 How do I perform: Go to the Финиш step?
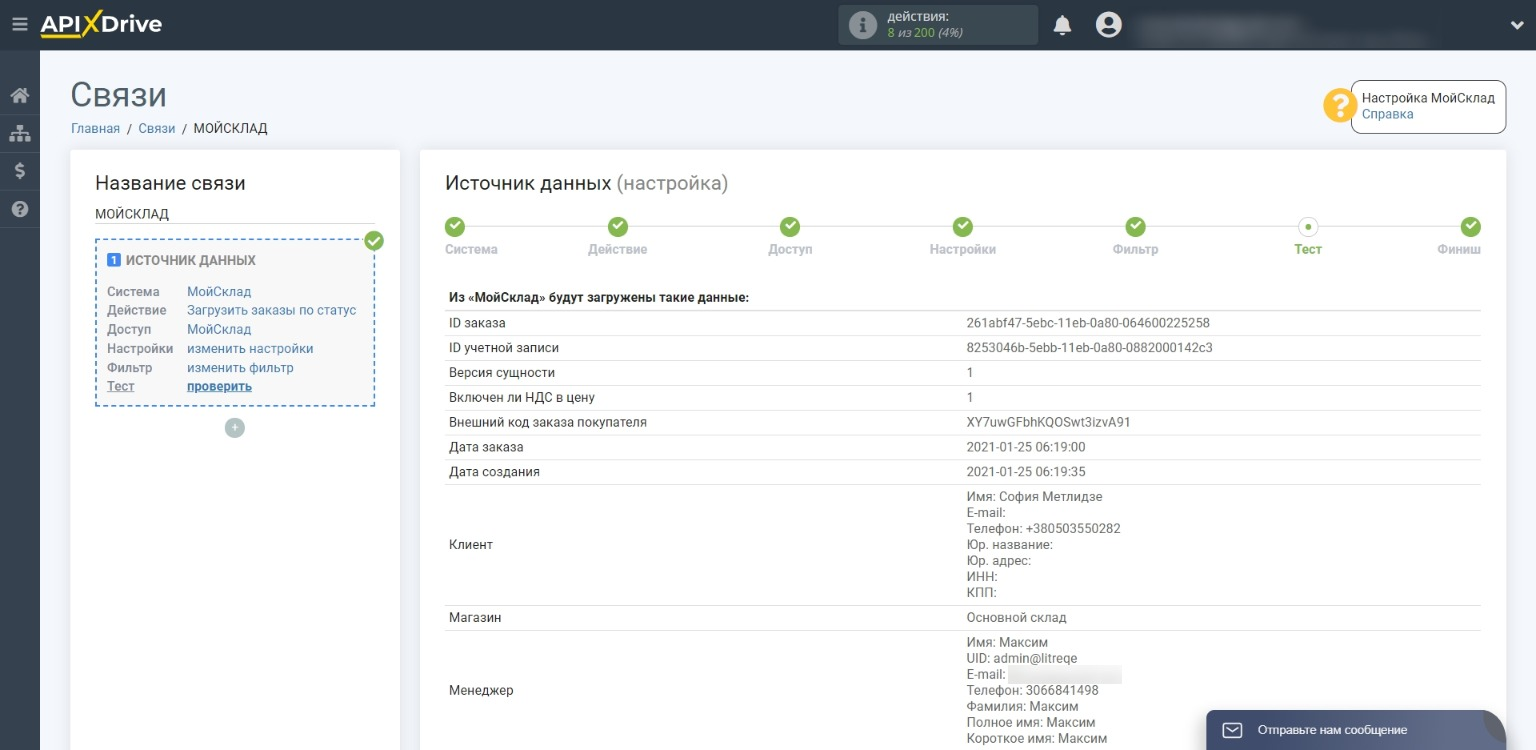(1470, 227)
